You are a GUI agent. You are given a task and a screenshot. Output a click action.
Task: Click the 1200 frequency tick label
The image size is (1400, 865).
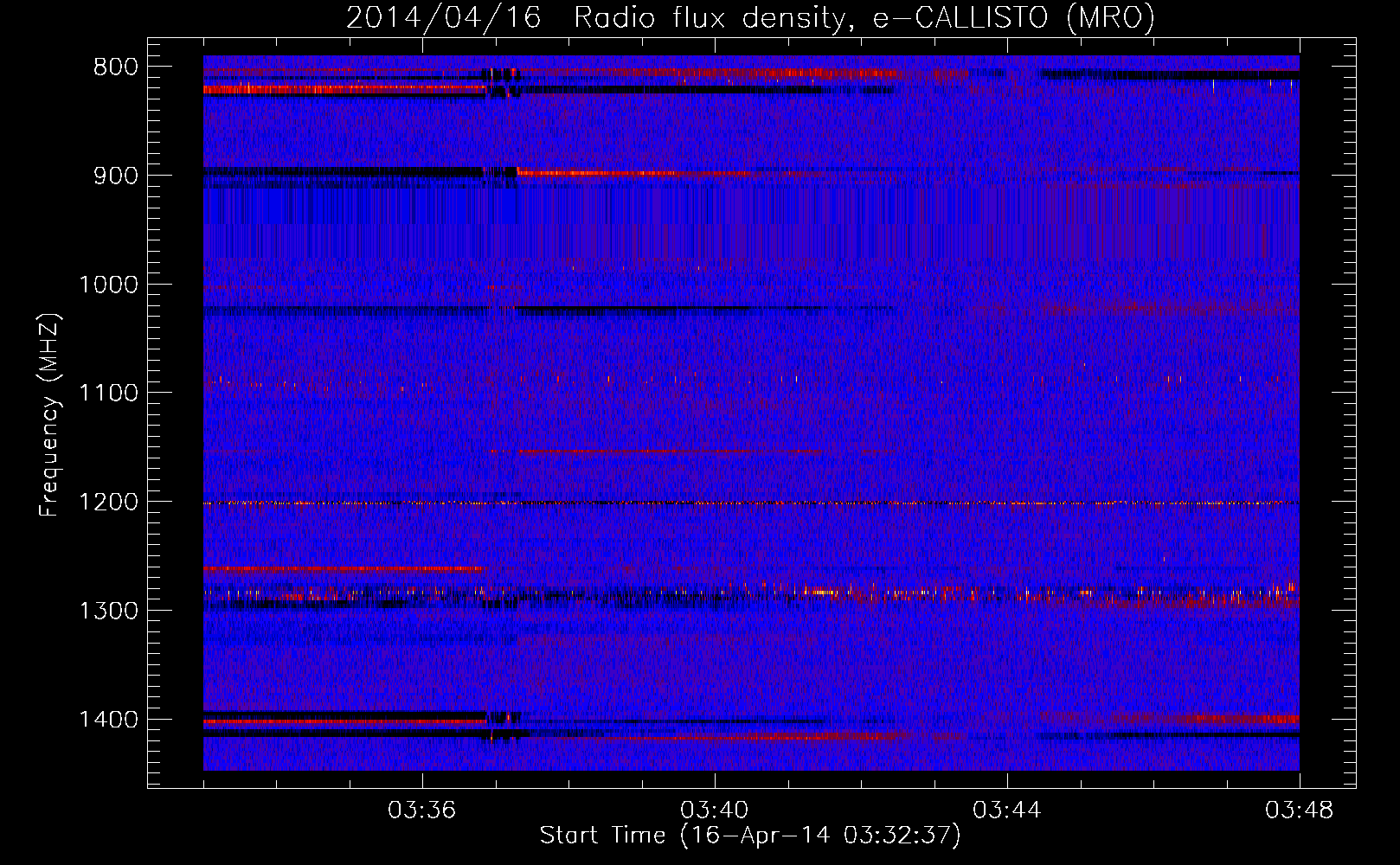(x=108, y=503)
